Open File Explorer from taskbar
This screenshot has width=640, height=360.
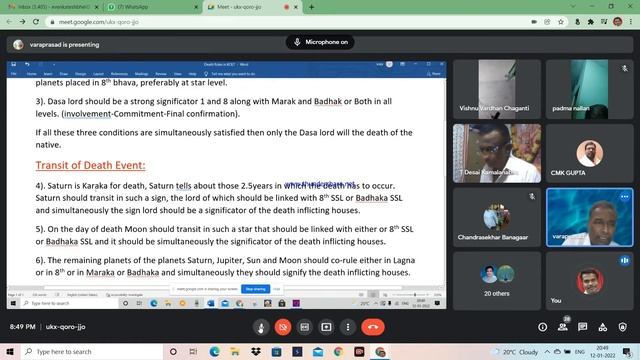(235, 351)
